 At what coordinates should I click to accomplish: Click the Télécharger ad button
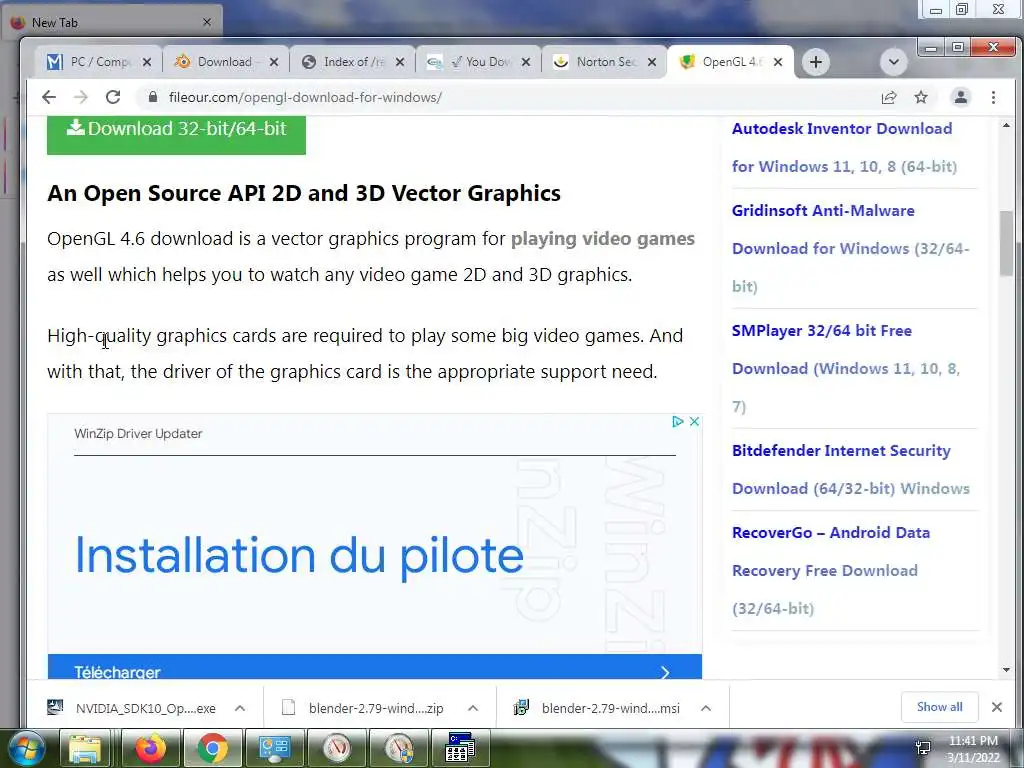[375, 667]
